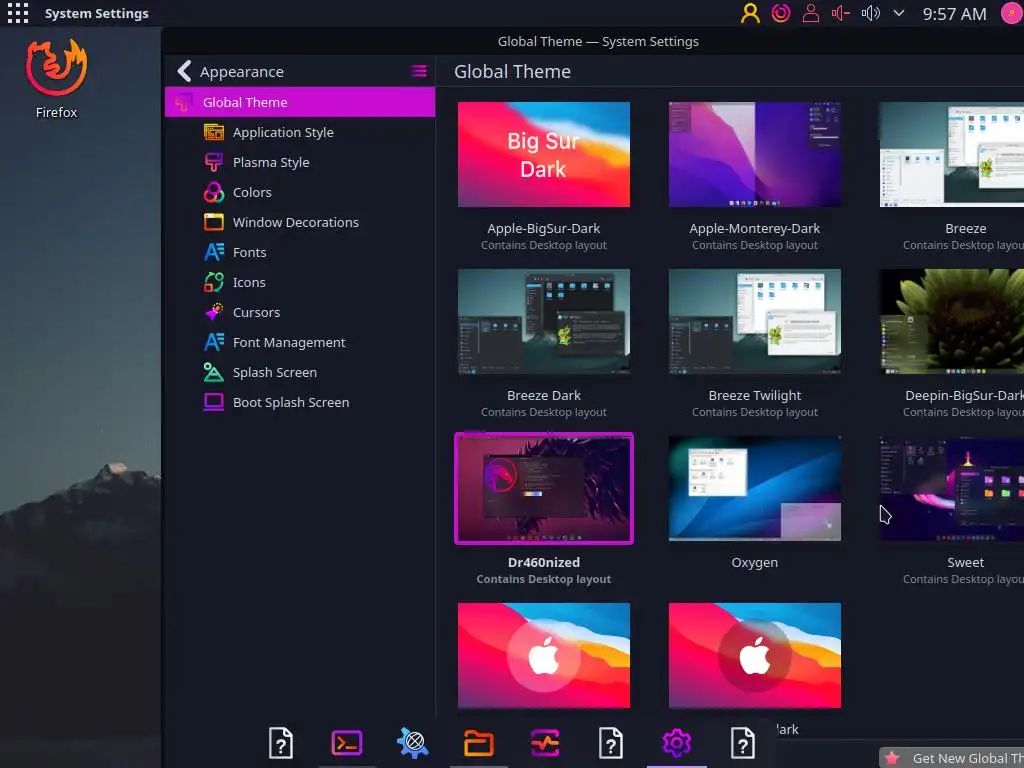This screenshot has width=1024, height=768.
Task: Select the Apple-Monterey-Dark theme thumbnail
Action: [x=754, y=154]
